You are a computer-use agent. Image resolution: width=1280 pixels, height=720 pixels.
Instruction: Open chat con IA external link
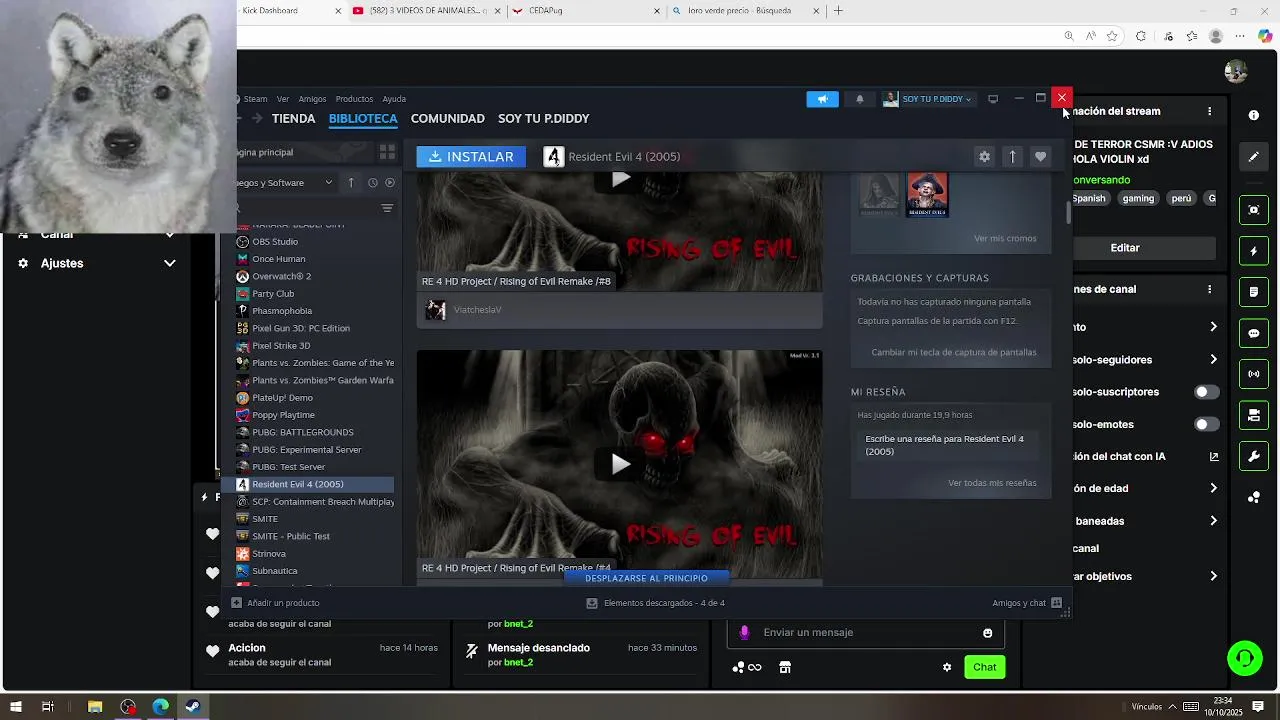point(1214,457)
